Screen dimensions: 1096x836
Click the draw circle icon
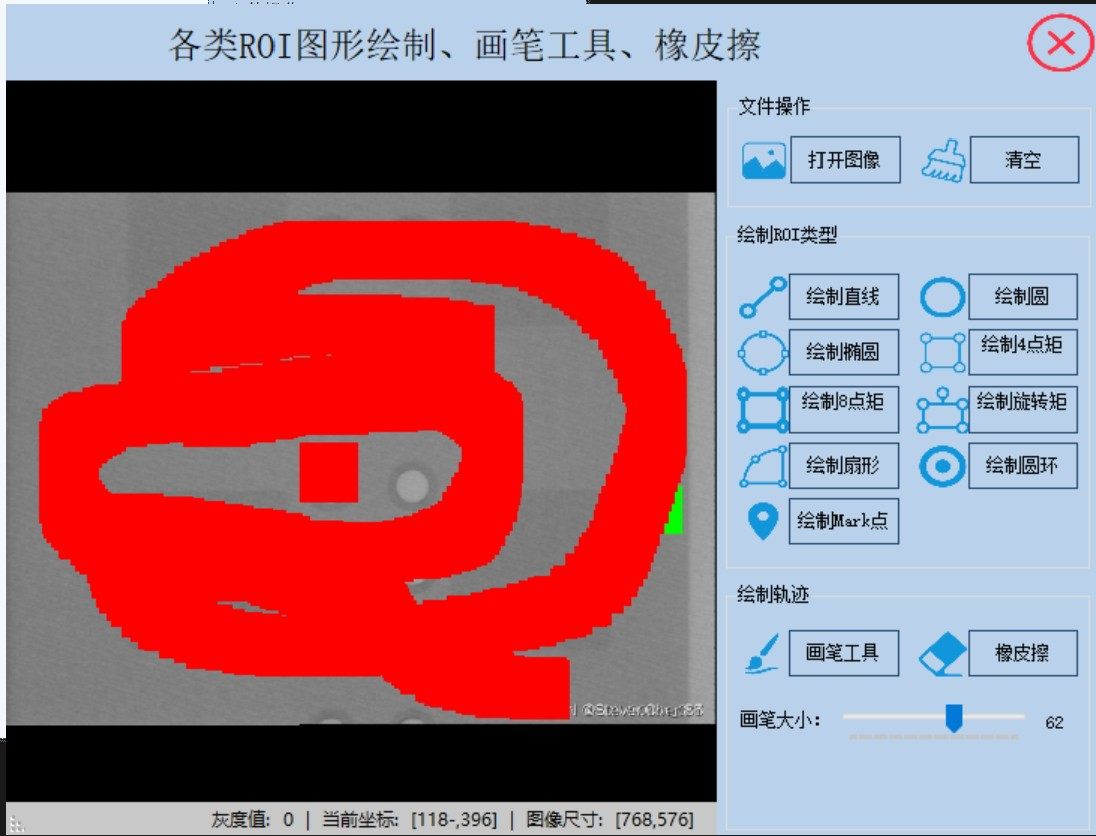pos(942,297)
